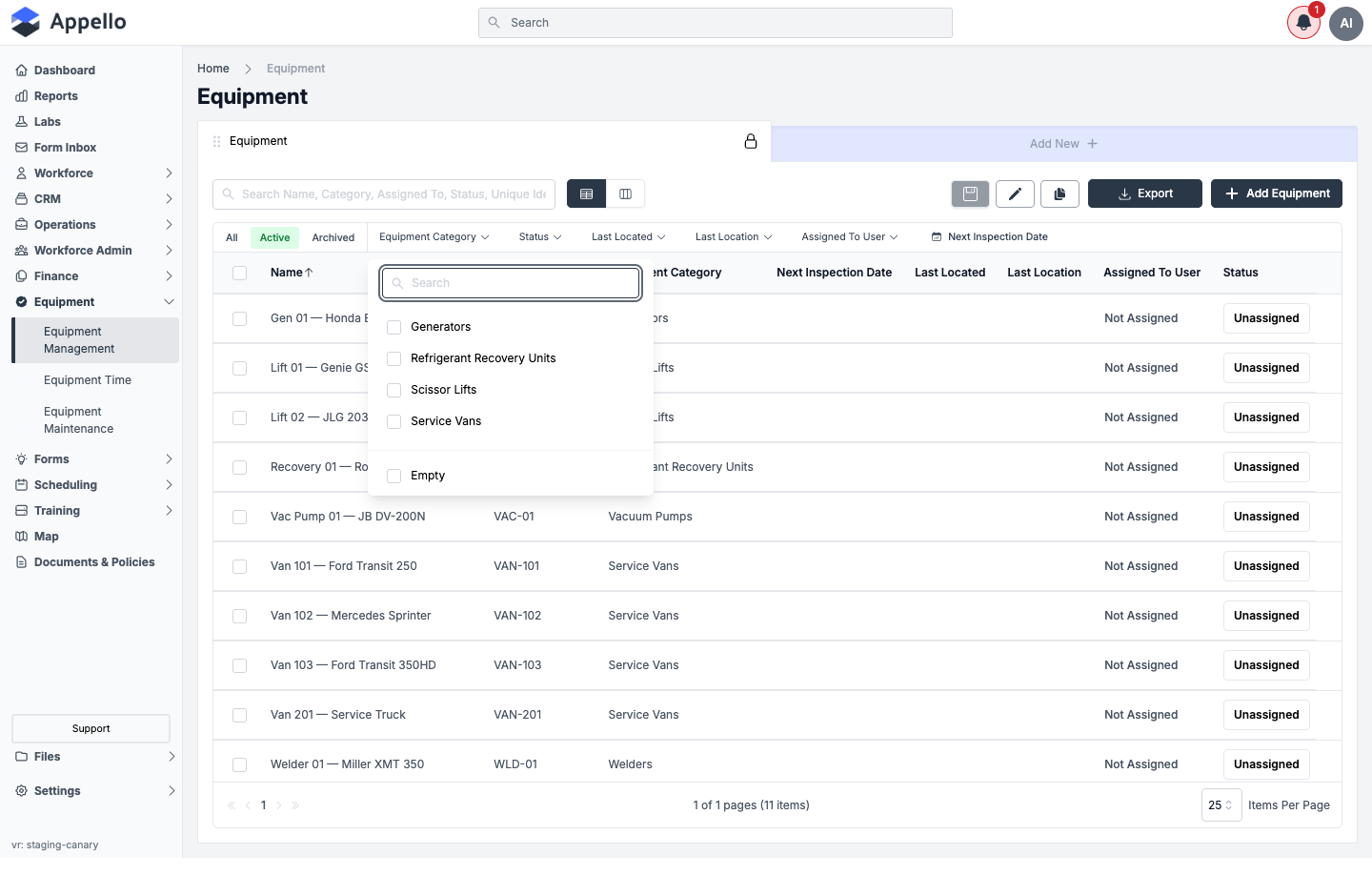Click the Forms lightbulb icon

pos(22,459)
